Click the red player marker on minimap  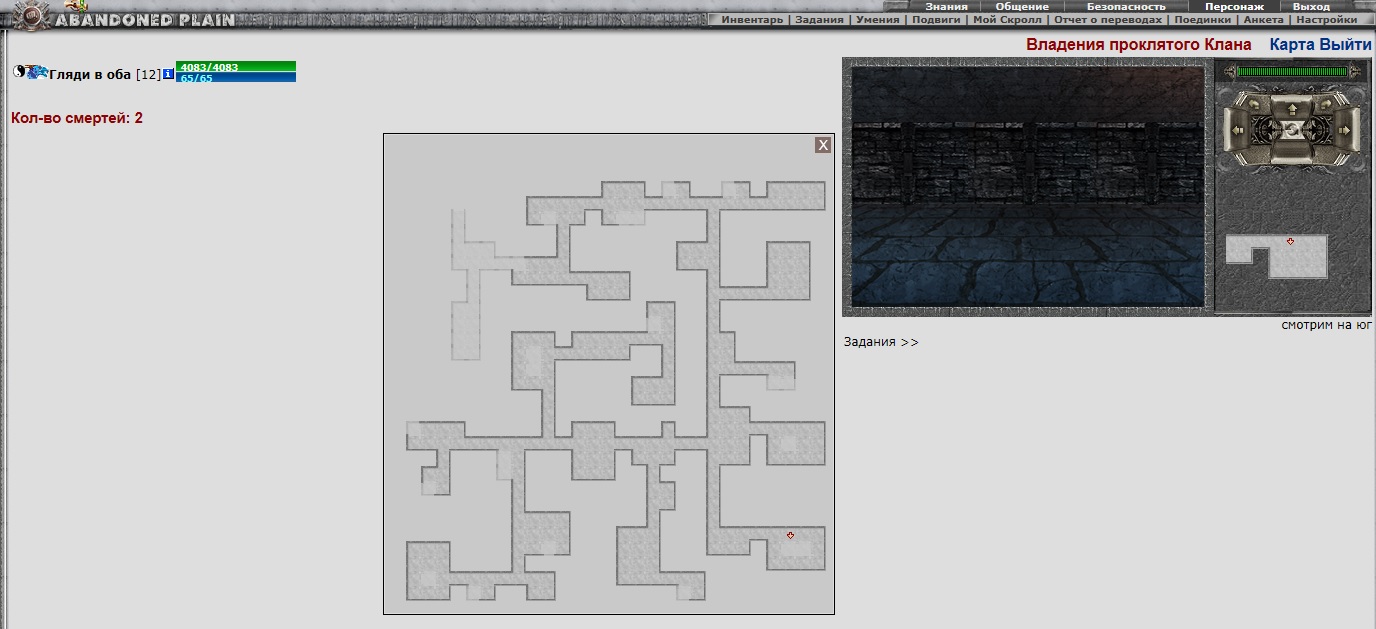pos(1290,241)
